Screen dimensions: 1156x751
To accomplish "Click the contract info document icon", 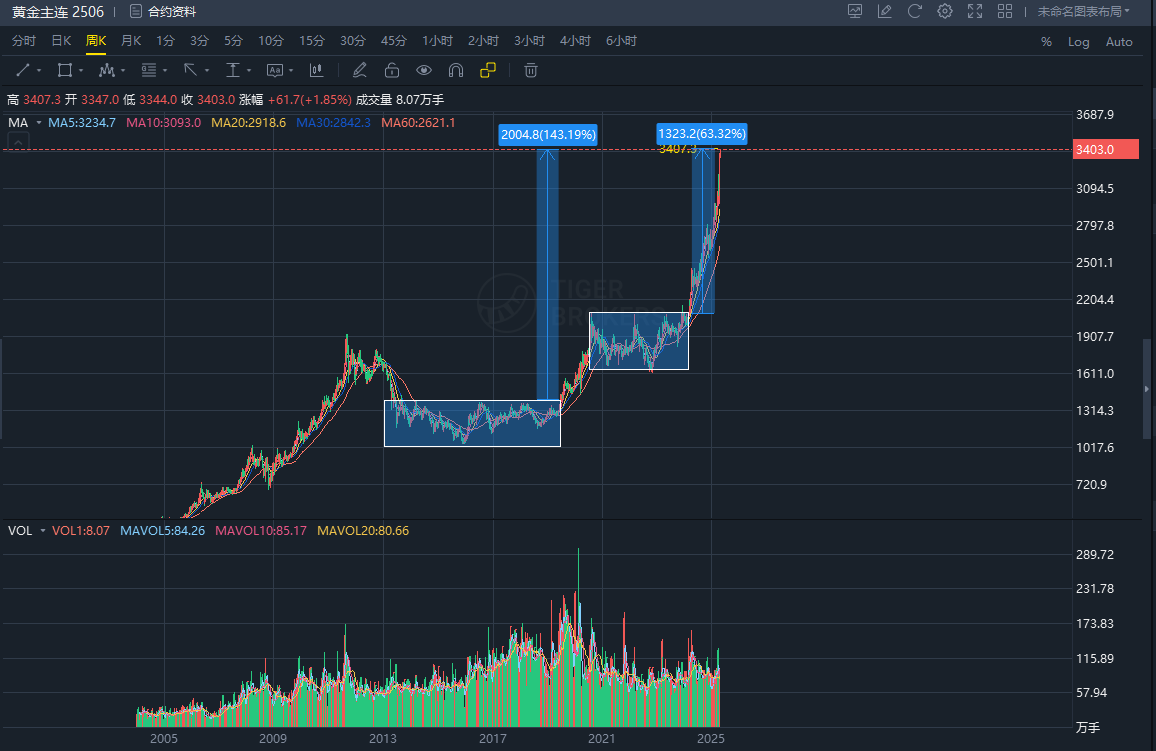I will tap(136, 11).
